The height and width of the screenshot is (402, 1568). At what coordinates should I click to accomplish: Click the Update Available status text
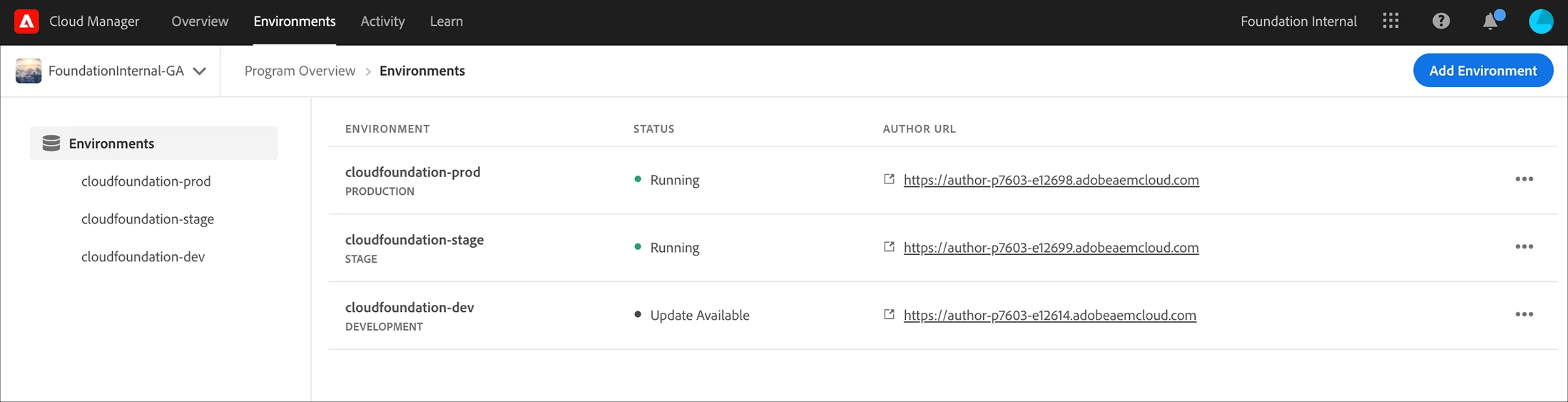coord(700,315)
